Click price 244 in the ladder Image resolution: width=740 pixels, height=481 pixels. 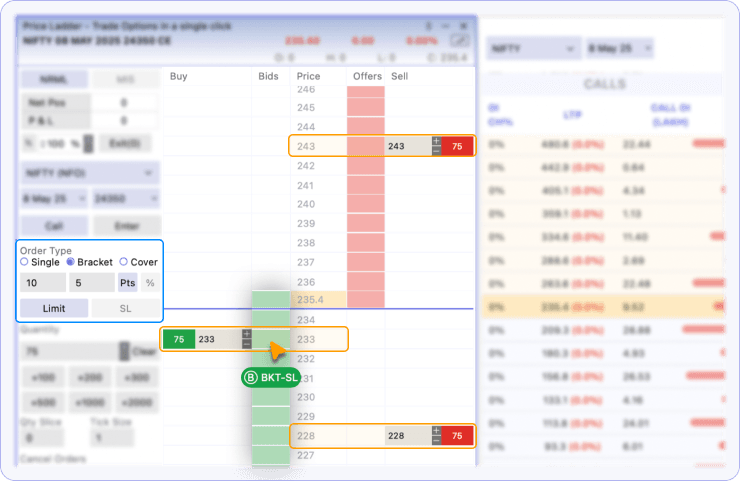point(306,127)
